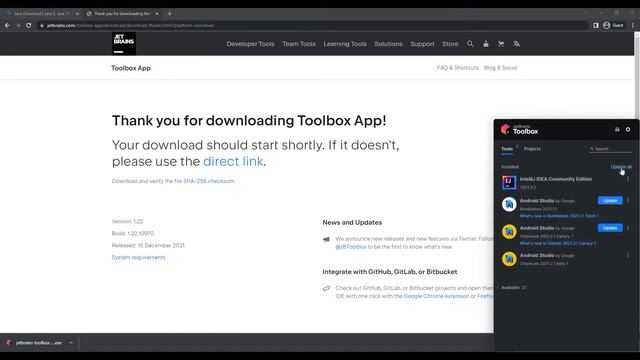Open the Team Tools menu
The height and width of the screenshot is (360, 640).
[299, 44]
